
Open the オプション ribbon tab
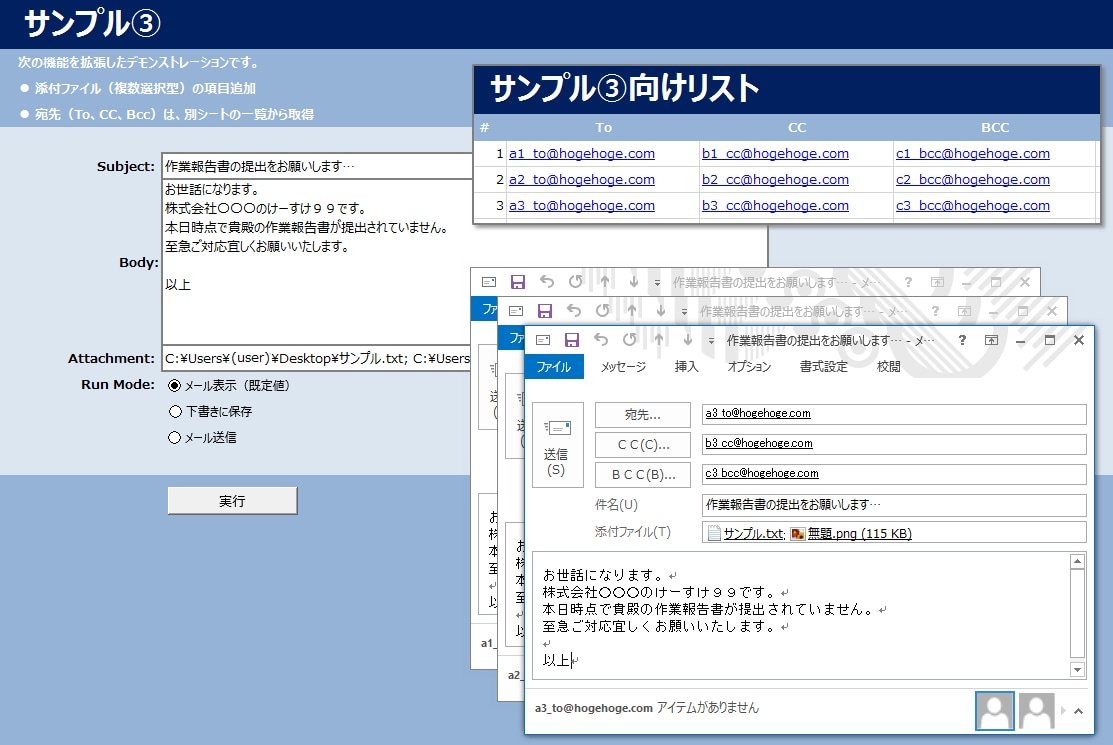point(749,367)
